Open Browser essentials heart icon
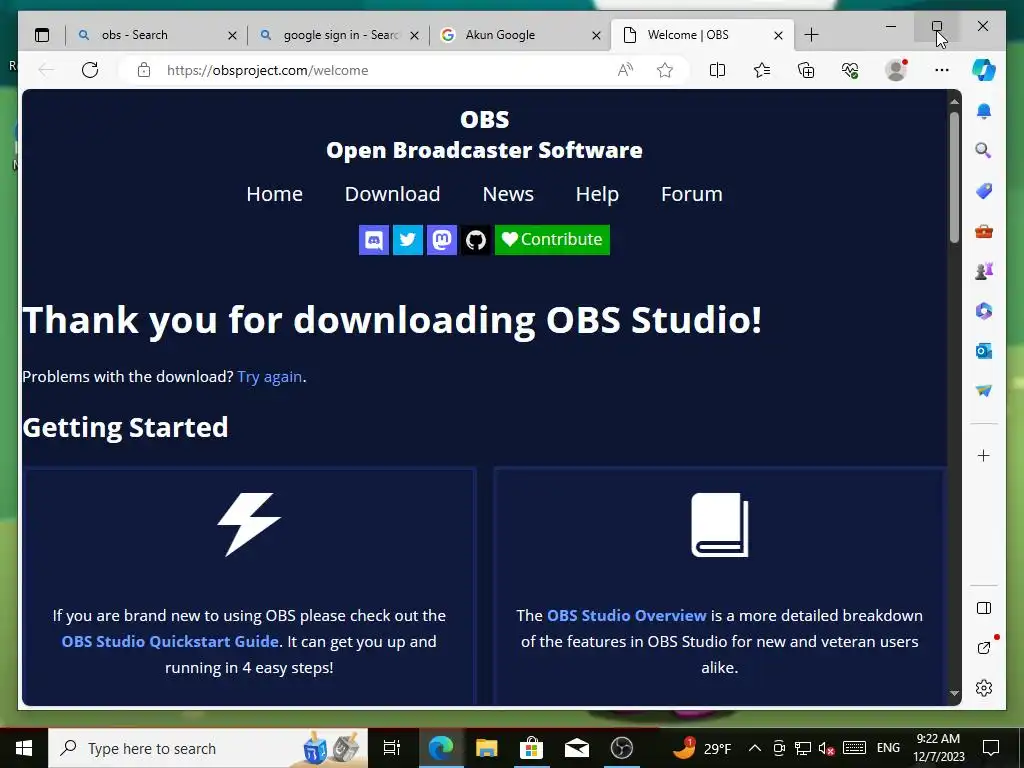This screenshot has height=768, width=1024. coord(850,70)
